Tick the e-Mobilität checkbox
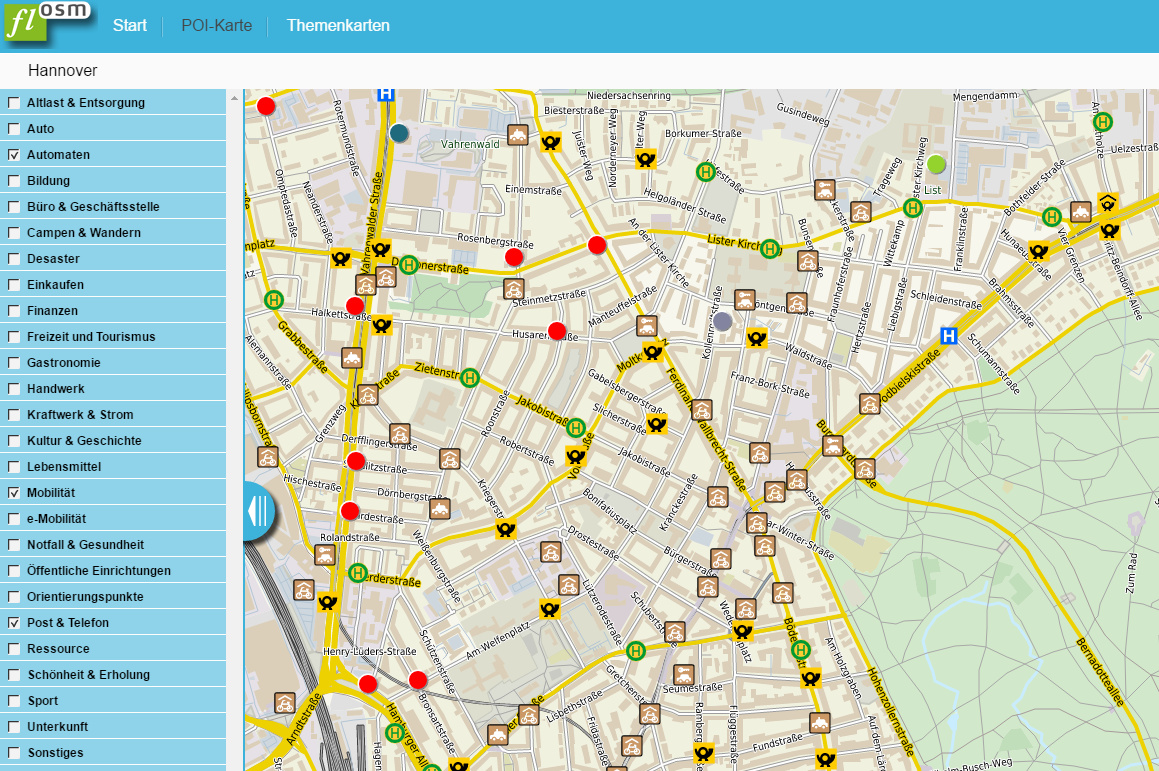 coord(14,519)
